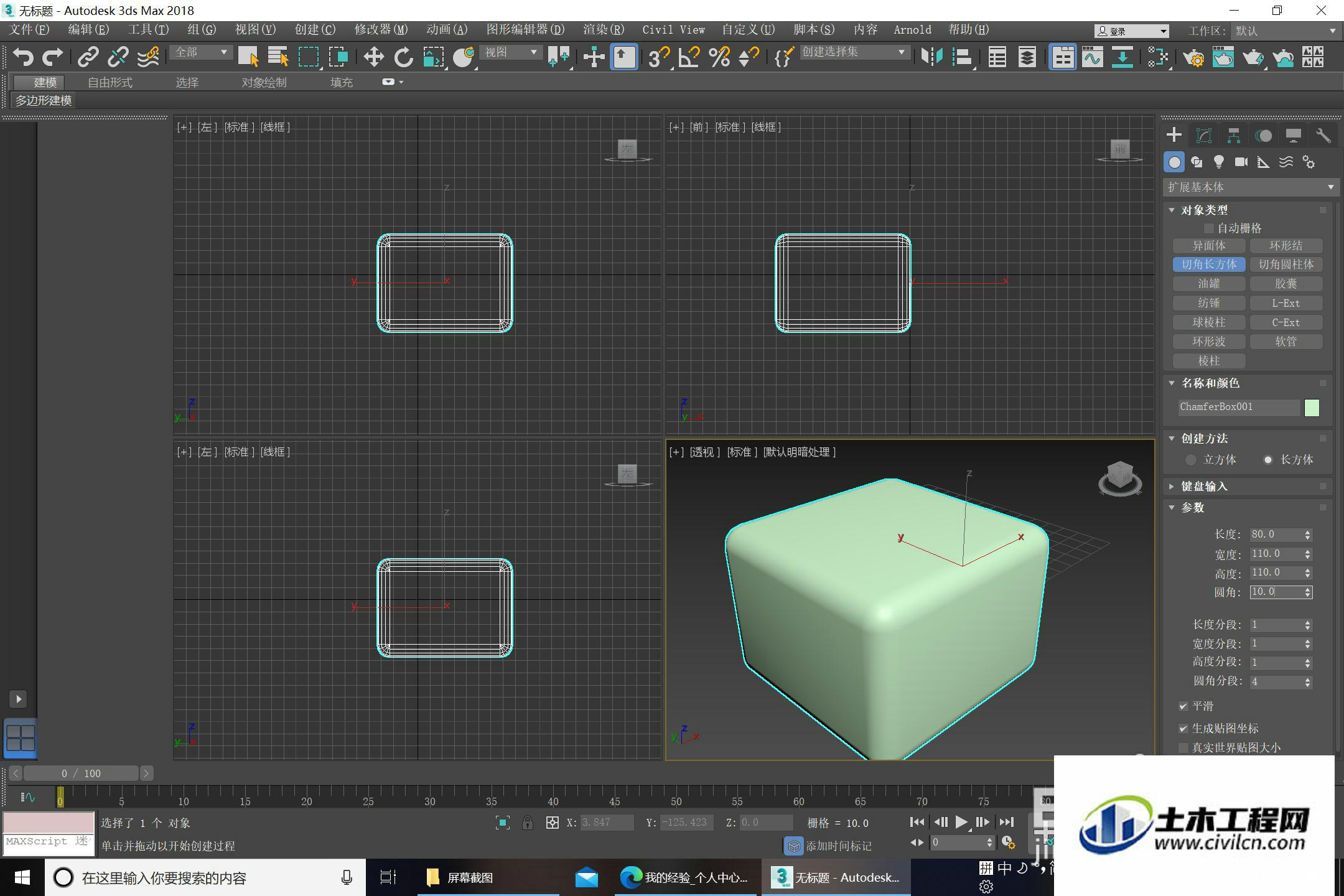Switch to the Motion command panel
This screenshot has height=896, width=1344.
(1264, 135)
